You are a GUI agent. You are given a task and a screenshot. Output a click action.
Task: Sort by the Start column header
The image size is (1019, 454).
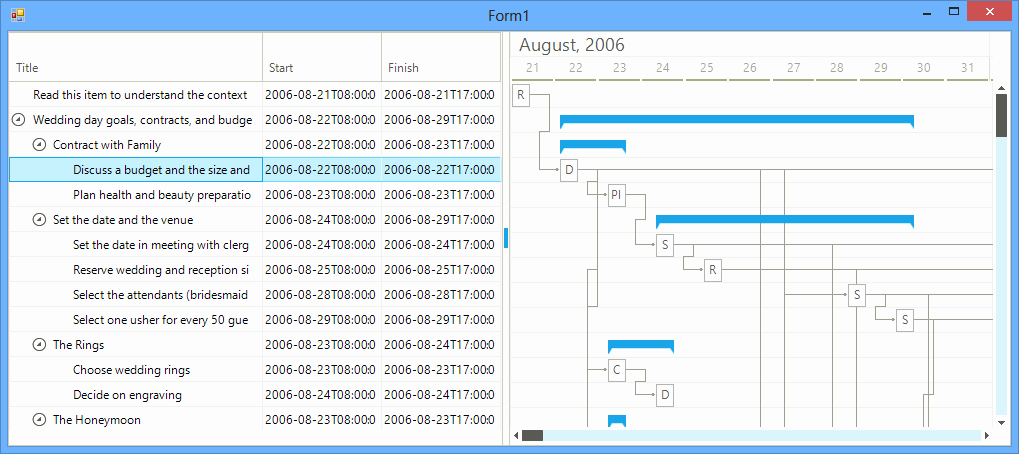pyautogui.click(x=322, y=57)
